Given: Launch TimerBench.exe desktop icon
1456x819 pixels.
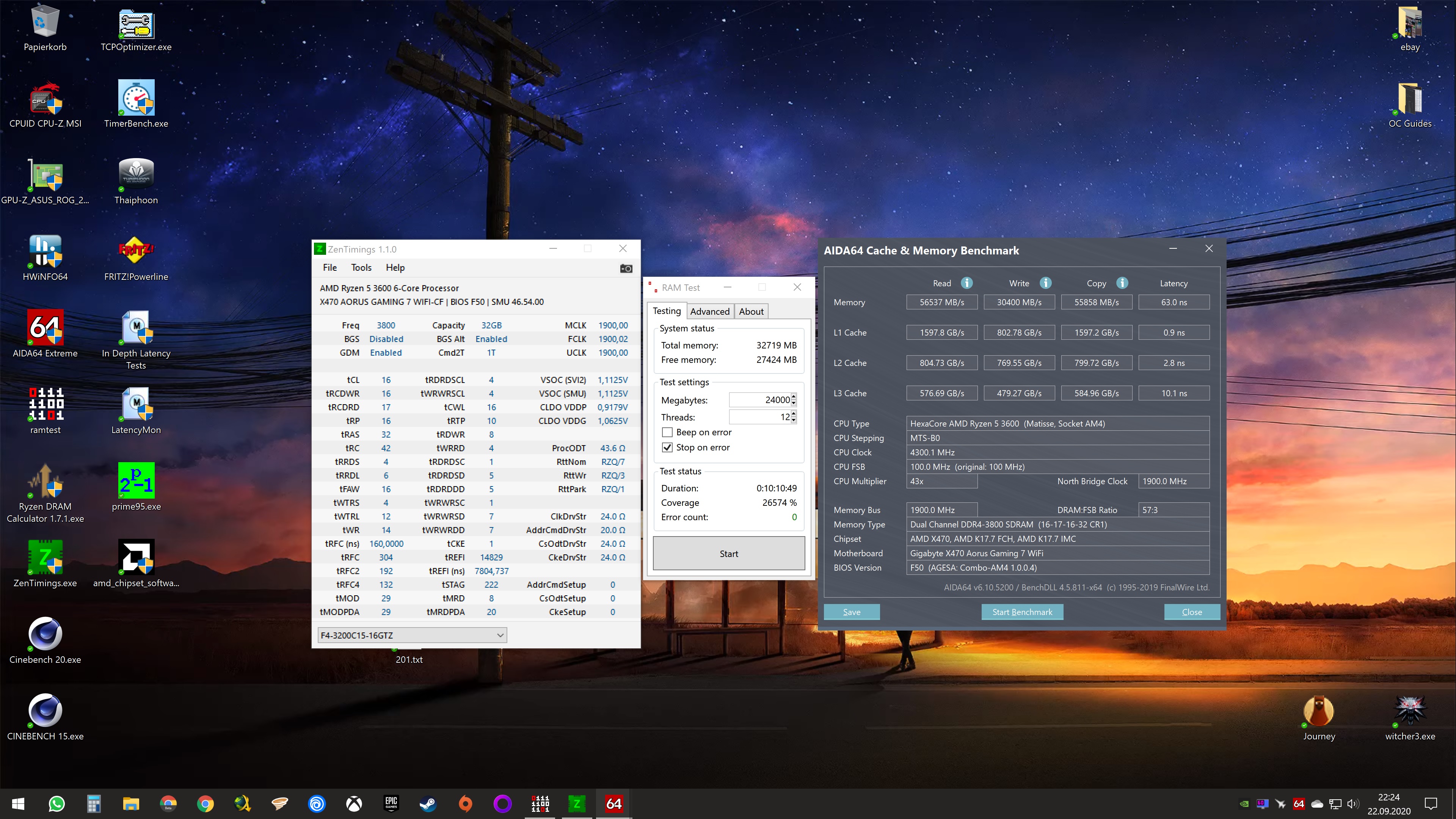Looking at the screenshot, I should click(x=136, y=105).
